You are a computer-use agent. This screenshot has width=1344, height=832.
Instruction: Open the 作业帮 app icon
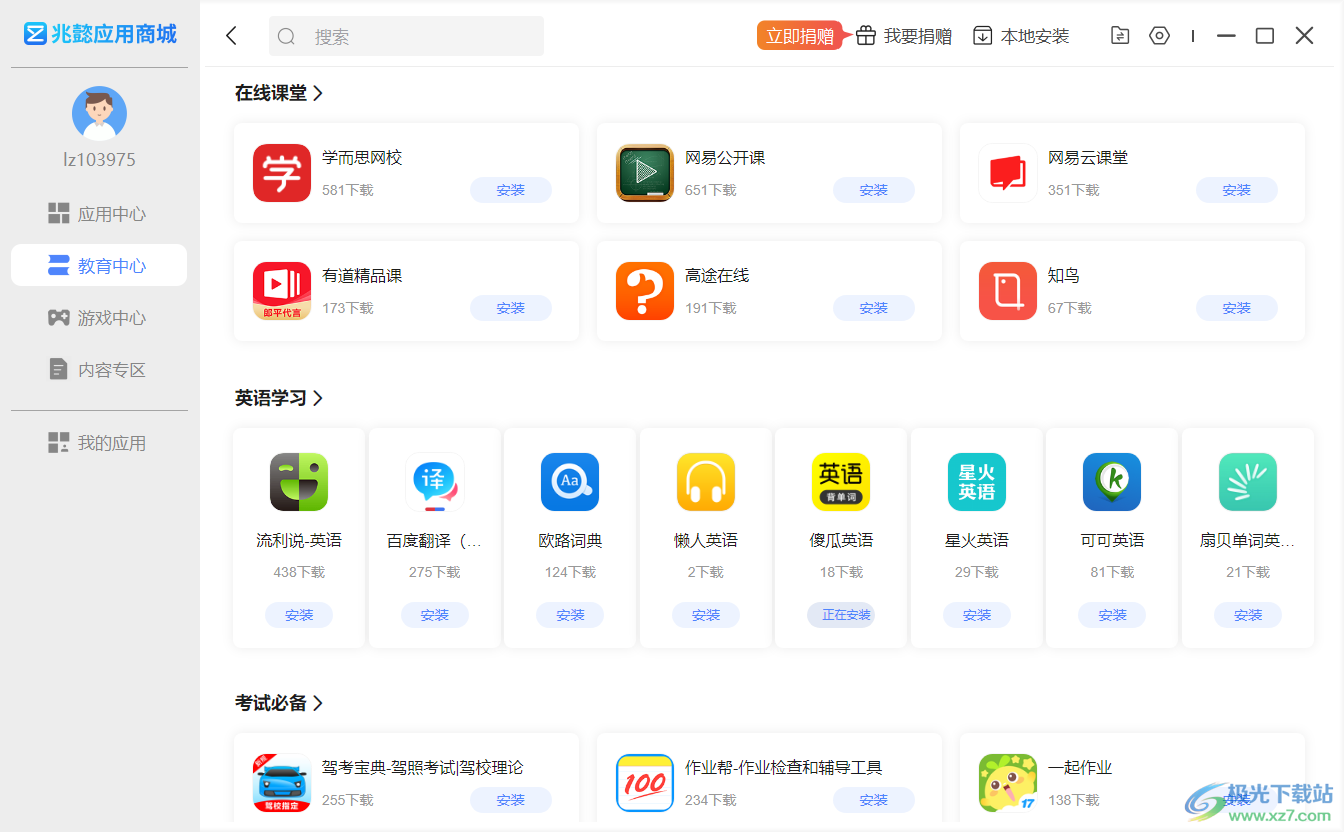pyautogui.click(x=645, y=783)
